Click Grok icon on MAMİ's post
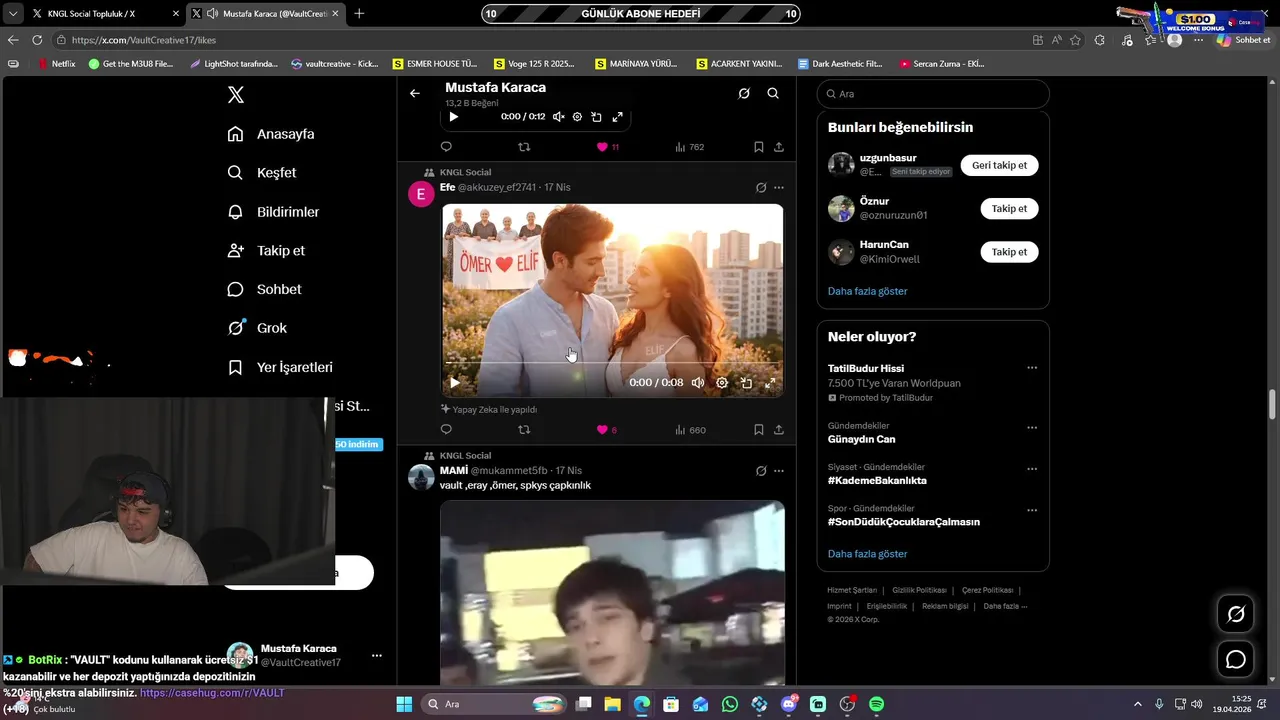The image size is (1280, 720). coord(761,471)
